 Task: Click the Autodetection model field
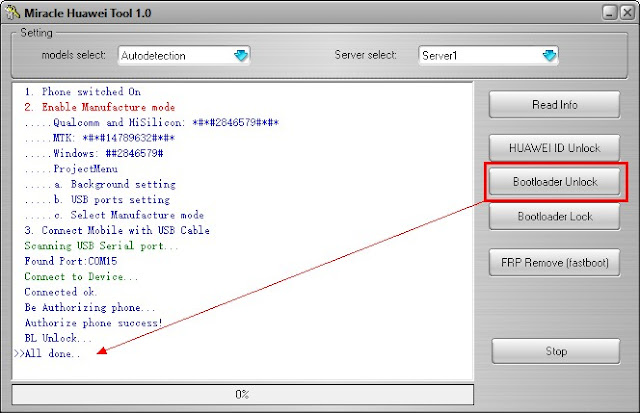click(184, 55)
